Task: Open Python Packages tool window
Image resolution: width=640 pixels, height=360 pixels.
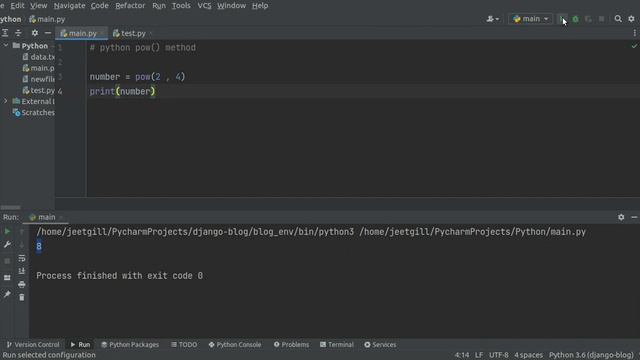Action: tap(130, 345)
